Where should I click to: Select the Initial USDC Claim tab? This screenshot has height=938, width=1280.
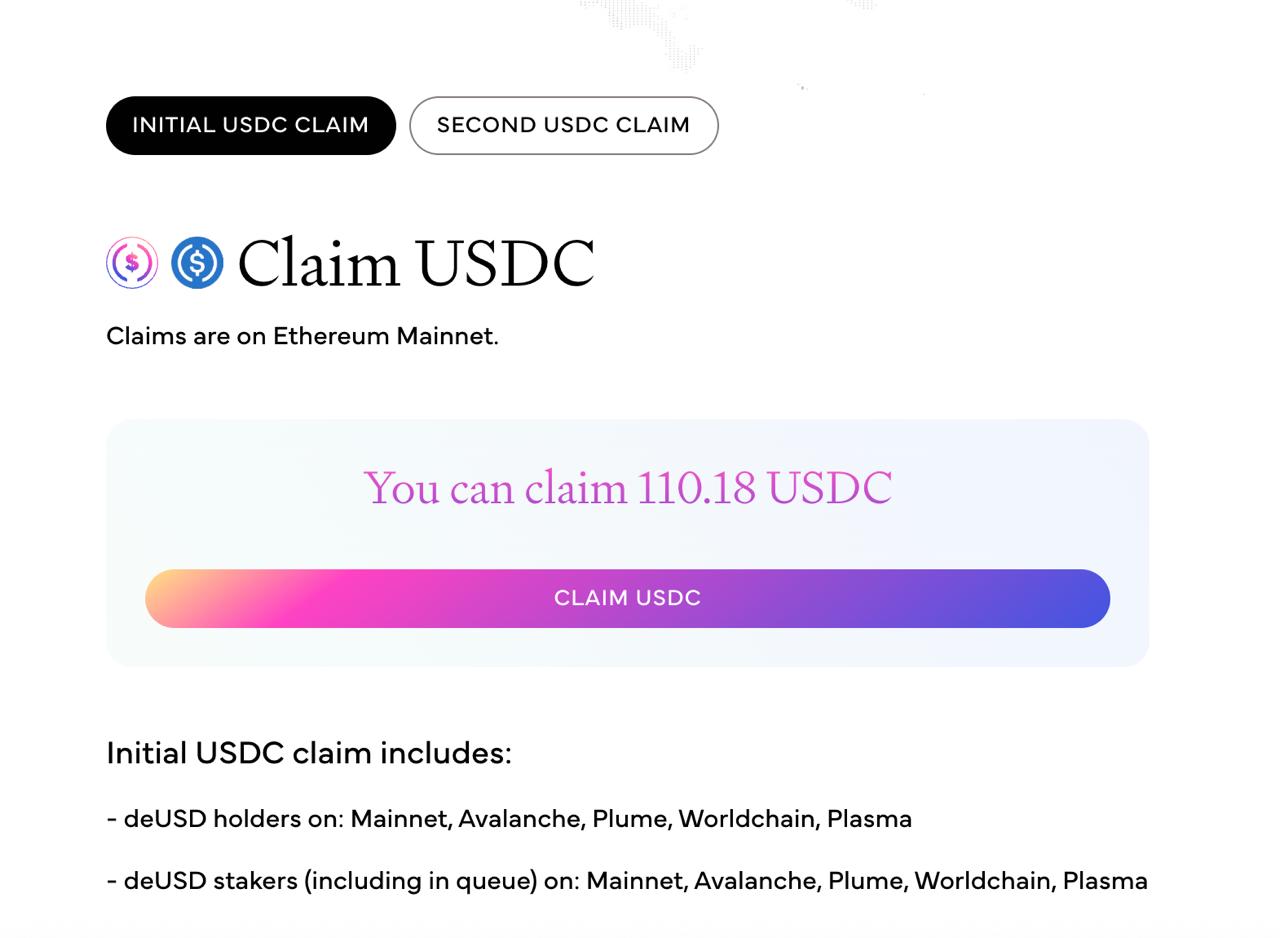pos(250,126)
